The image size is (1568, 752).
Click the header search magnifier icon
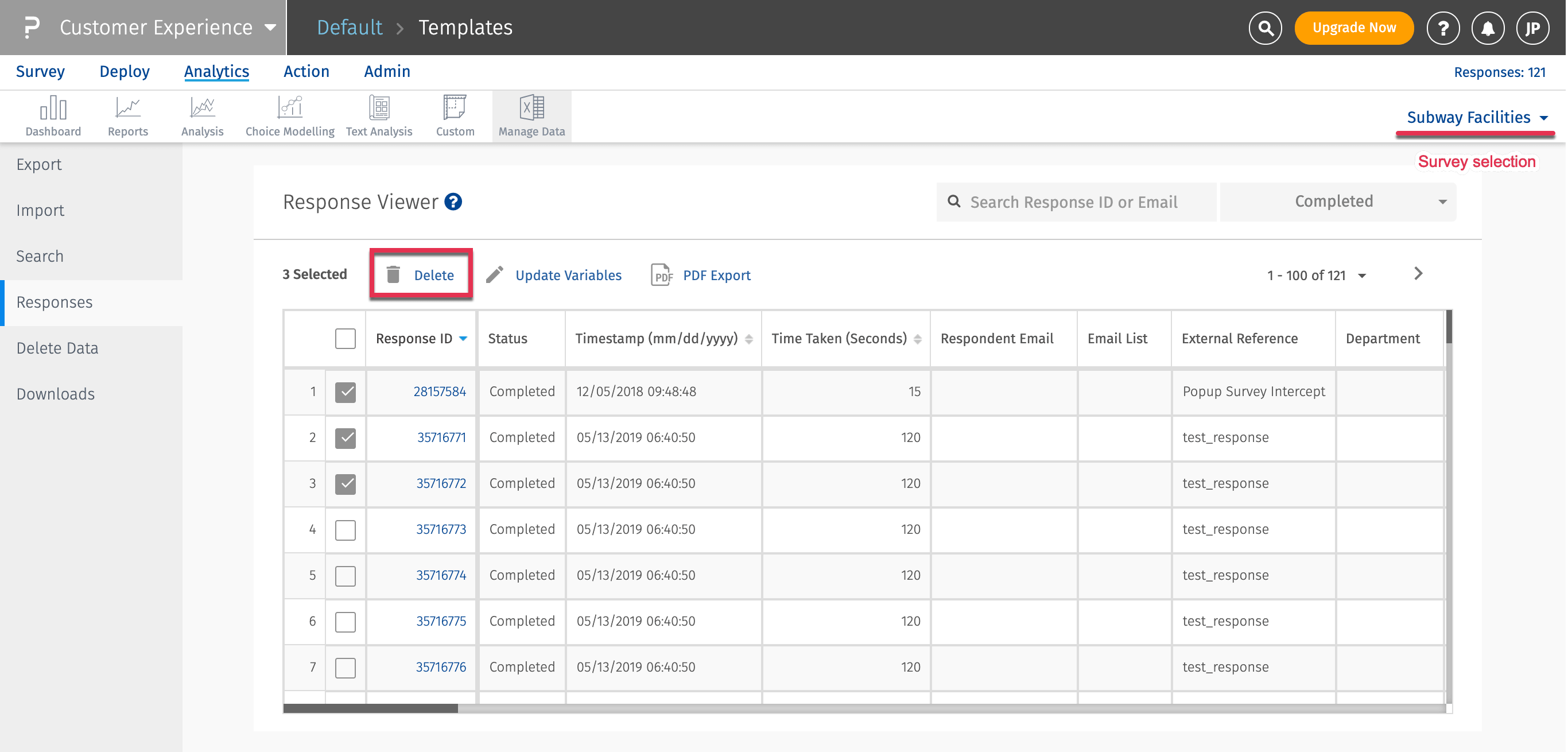pyautogui.click(x=1265, y=28)
